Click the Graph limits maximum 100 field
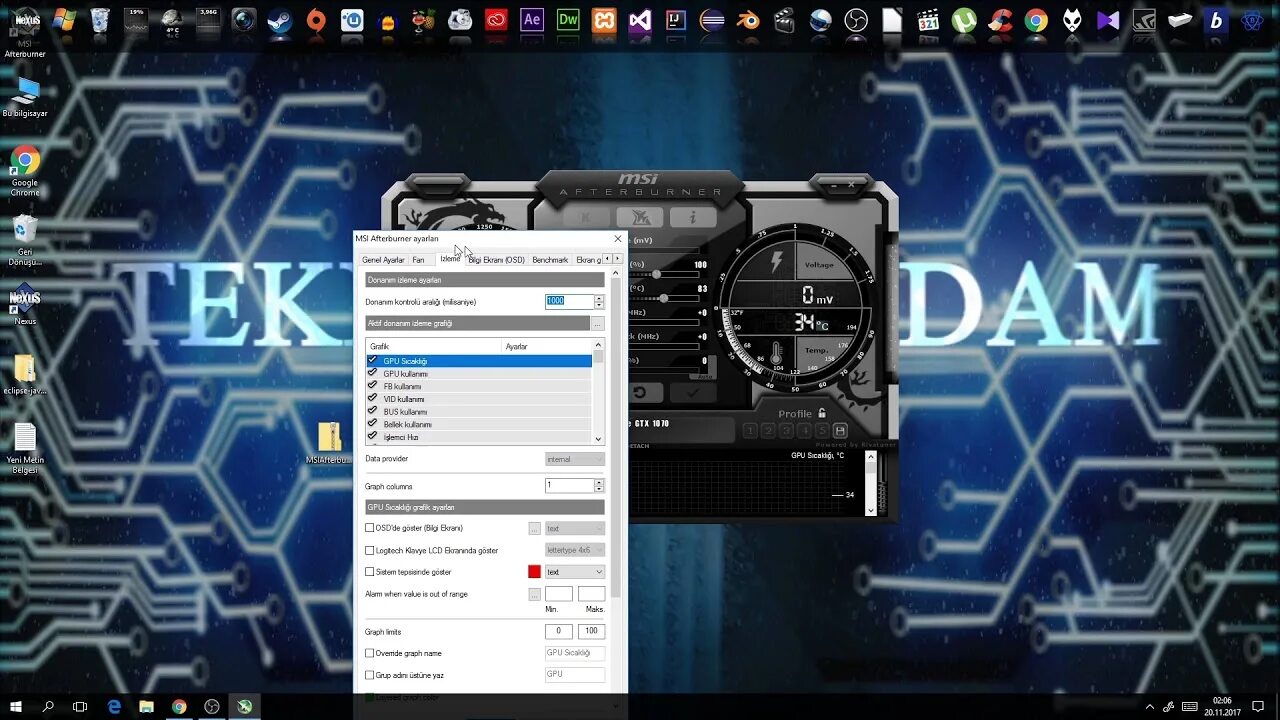The image size is (1280, 720). [591, 631]
